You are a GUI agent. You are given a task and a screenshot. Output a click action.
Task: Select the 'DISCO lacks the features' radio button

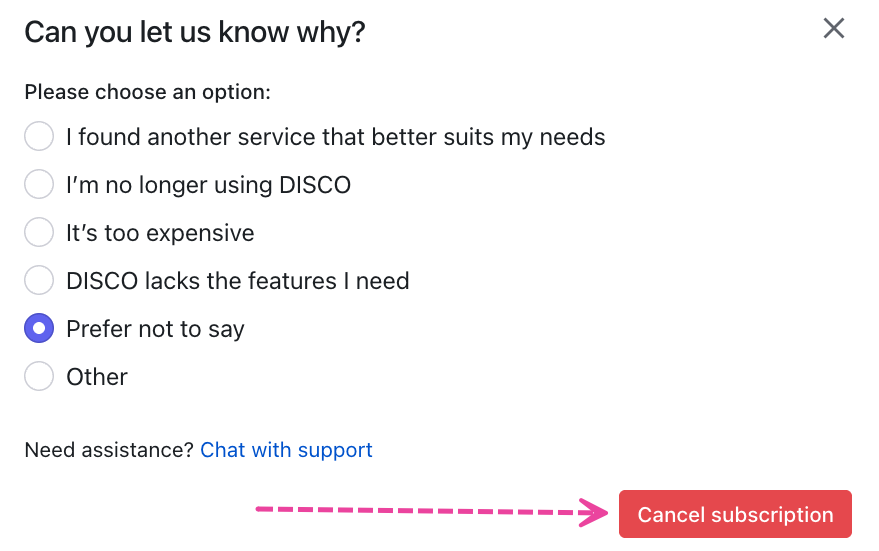pos(39,280)
